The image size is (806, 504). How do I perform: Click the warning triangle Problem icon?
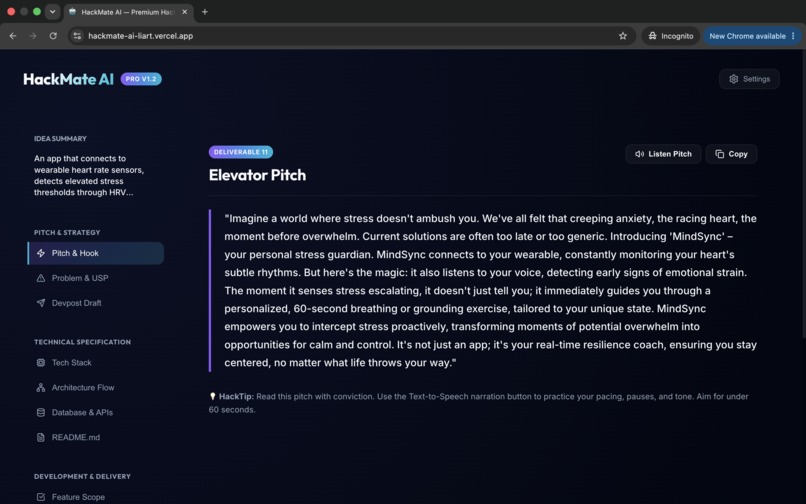click(41, 278)
